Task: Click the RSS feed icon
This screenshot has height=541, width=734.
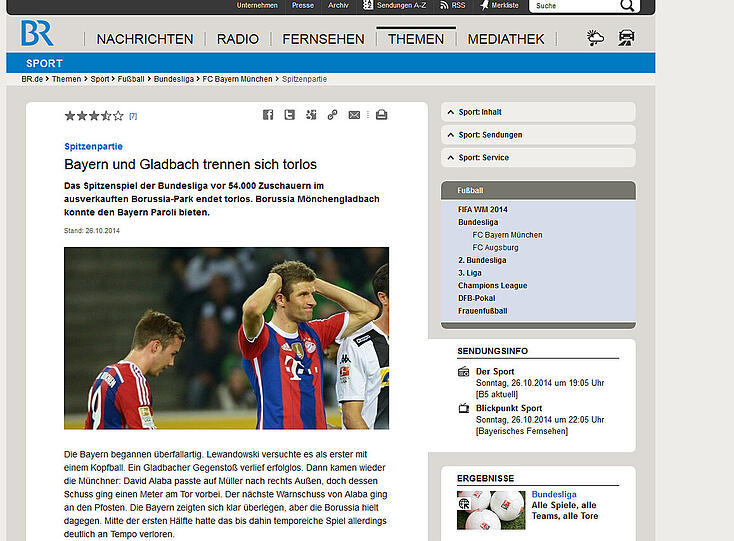Action: pyautogui.click(x=444, y=5)
